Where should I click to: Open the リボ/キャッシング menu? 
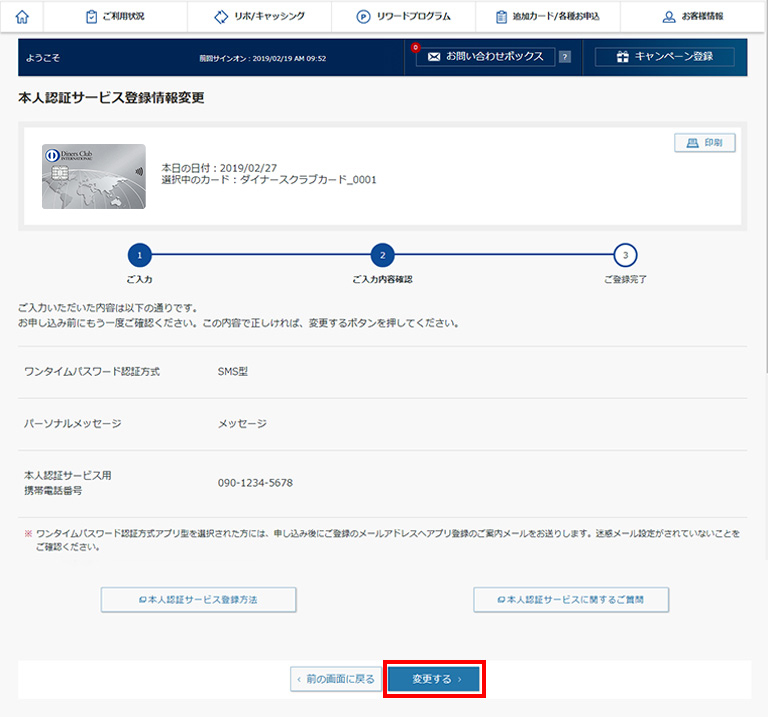[x=260, y=17]
